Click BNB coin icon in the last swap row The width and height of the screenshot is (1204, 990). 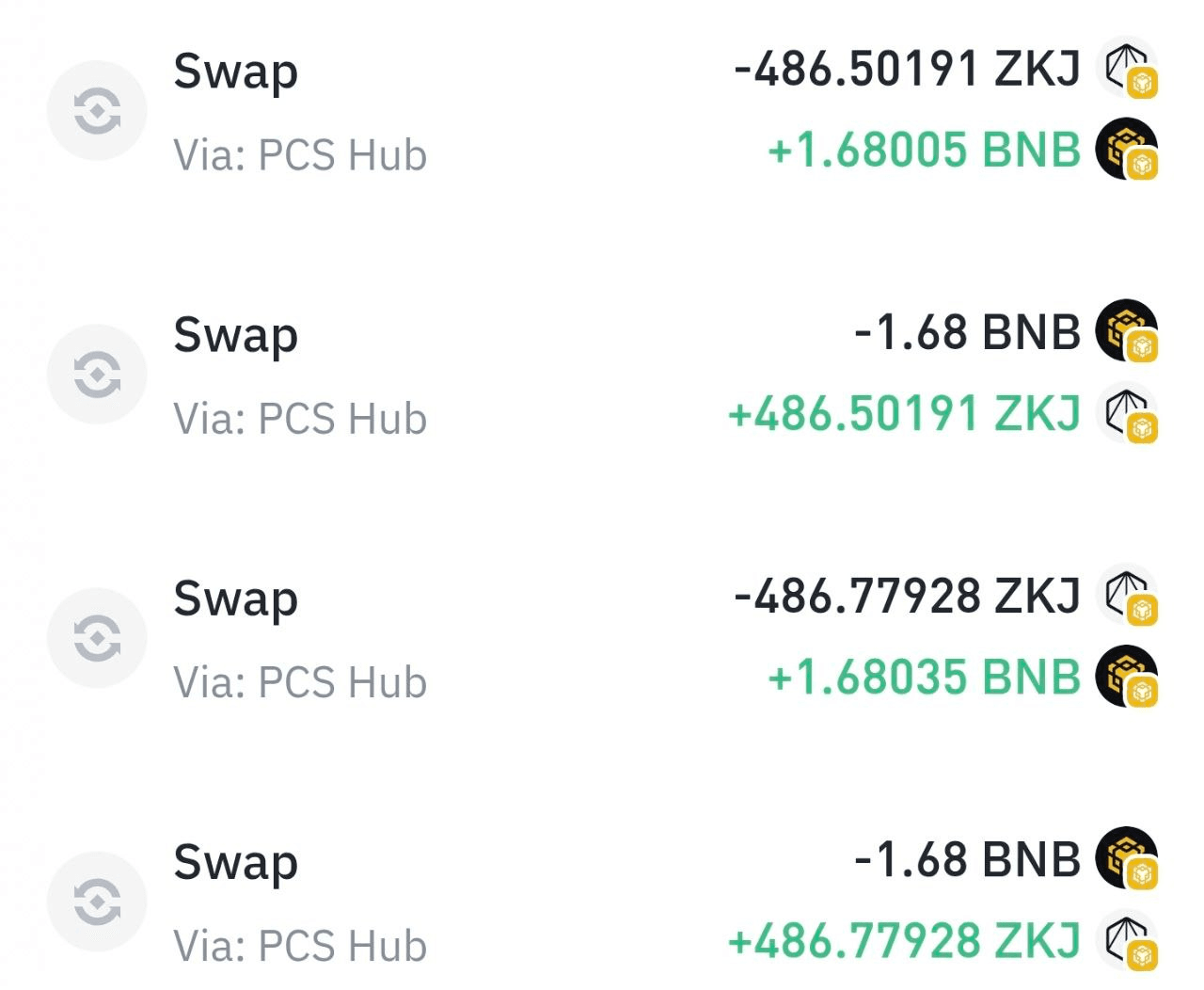pos(1127,858)
